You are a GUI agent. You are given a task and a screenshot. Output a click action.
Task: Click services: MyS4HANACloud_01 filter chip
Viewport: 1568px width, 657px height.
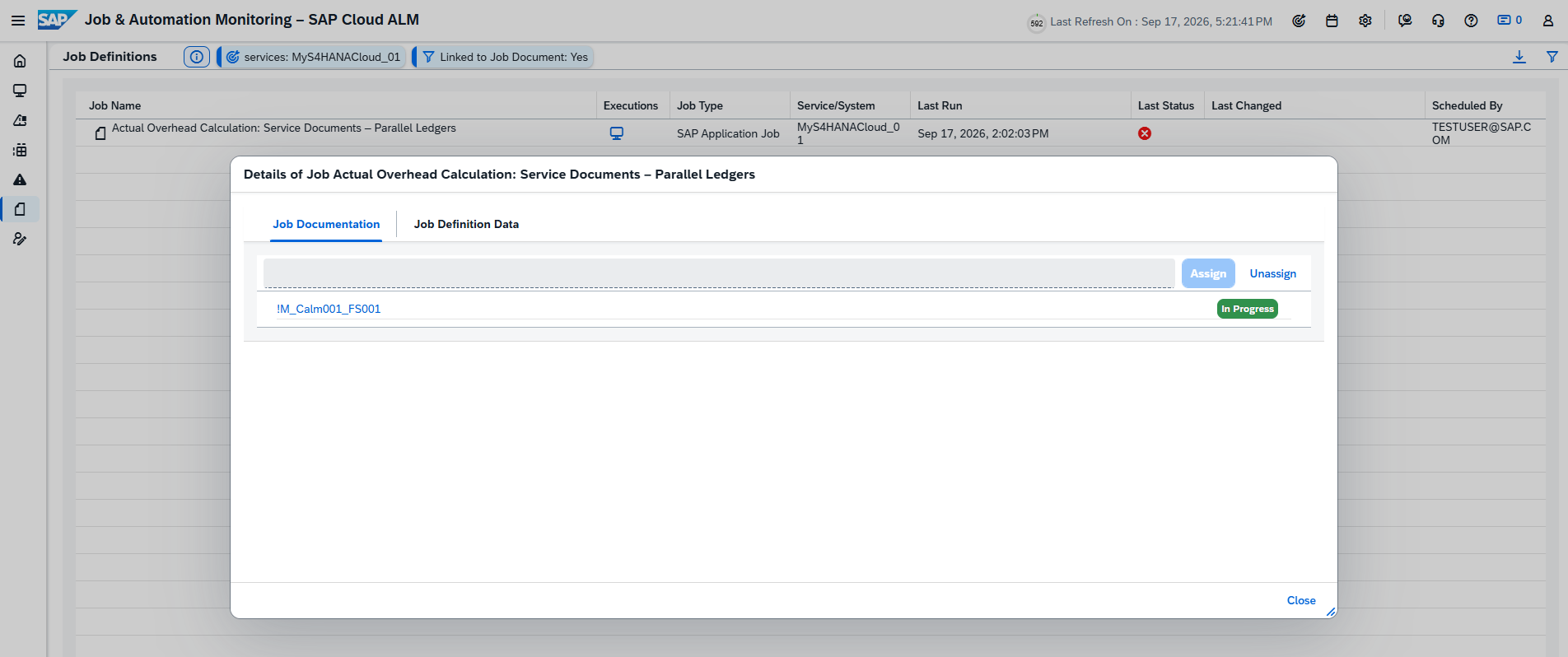(x=313, y=57)
